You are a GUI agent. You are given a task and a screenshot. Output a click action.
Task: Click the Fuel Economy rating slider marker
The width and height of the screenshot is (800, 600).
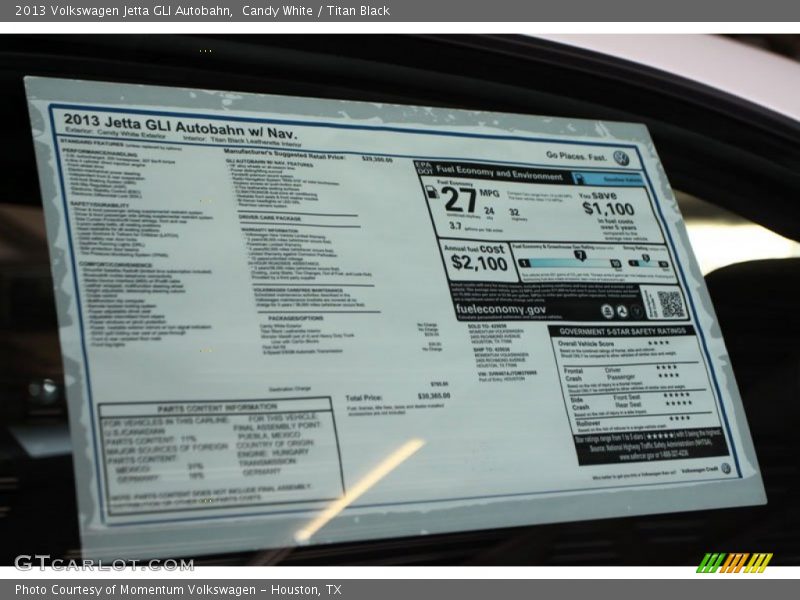579,256
